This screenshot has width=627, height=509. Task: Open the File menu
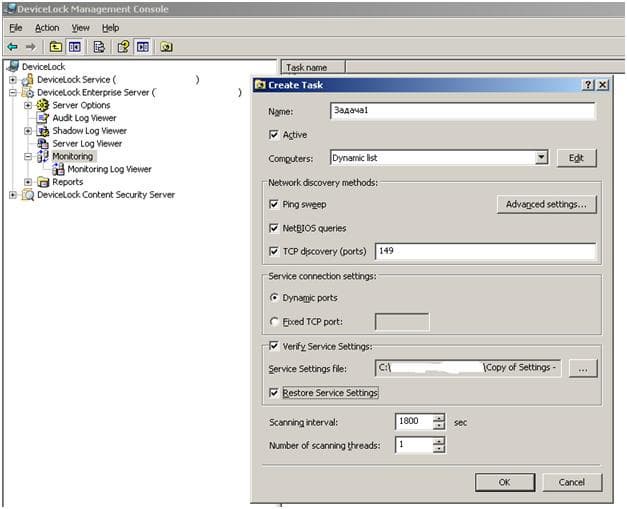(16, 28)
